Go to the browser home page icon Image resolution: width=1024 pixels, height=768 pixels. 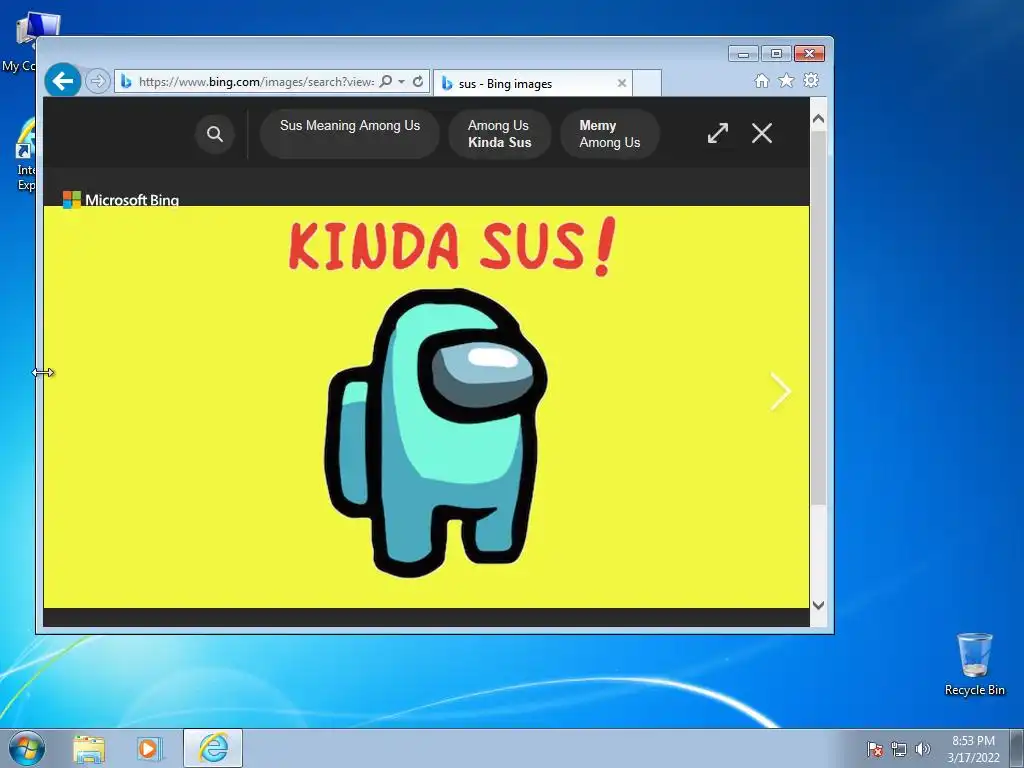click(761, 80)
